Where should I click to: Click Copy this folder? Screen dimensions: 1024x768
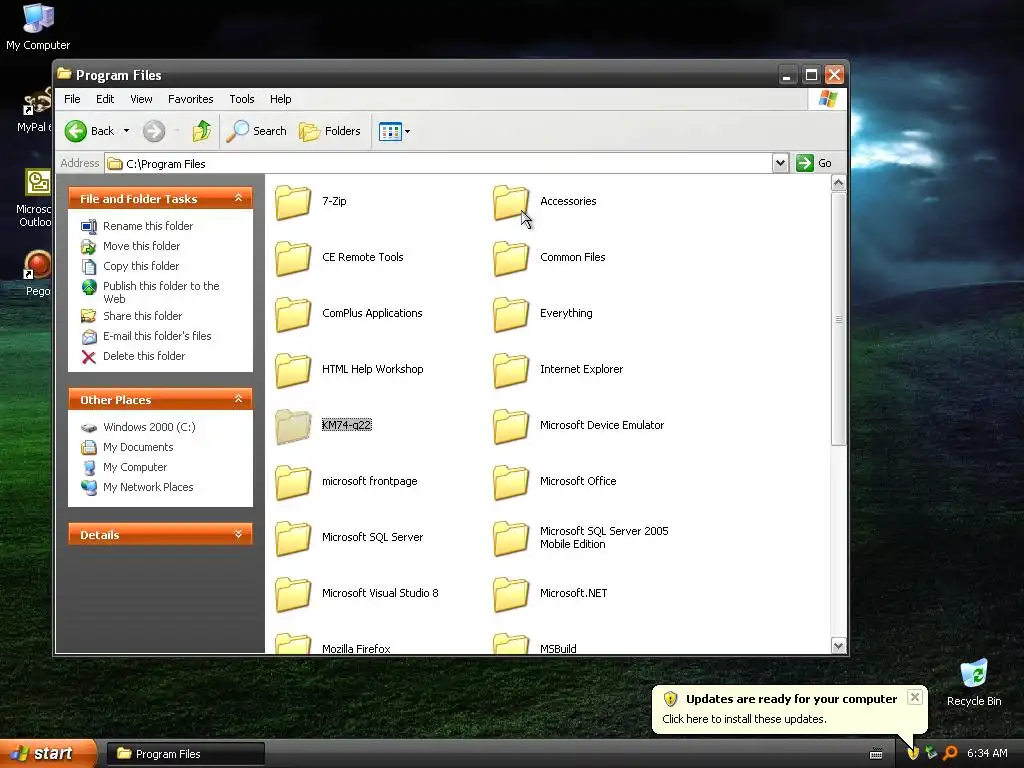pos(140,266)
